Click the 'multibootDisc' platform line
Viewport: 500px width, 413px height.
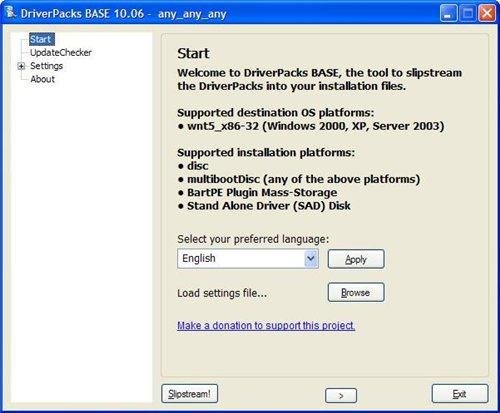(299, 179)
